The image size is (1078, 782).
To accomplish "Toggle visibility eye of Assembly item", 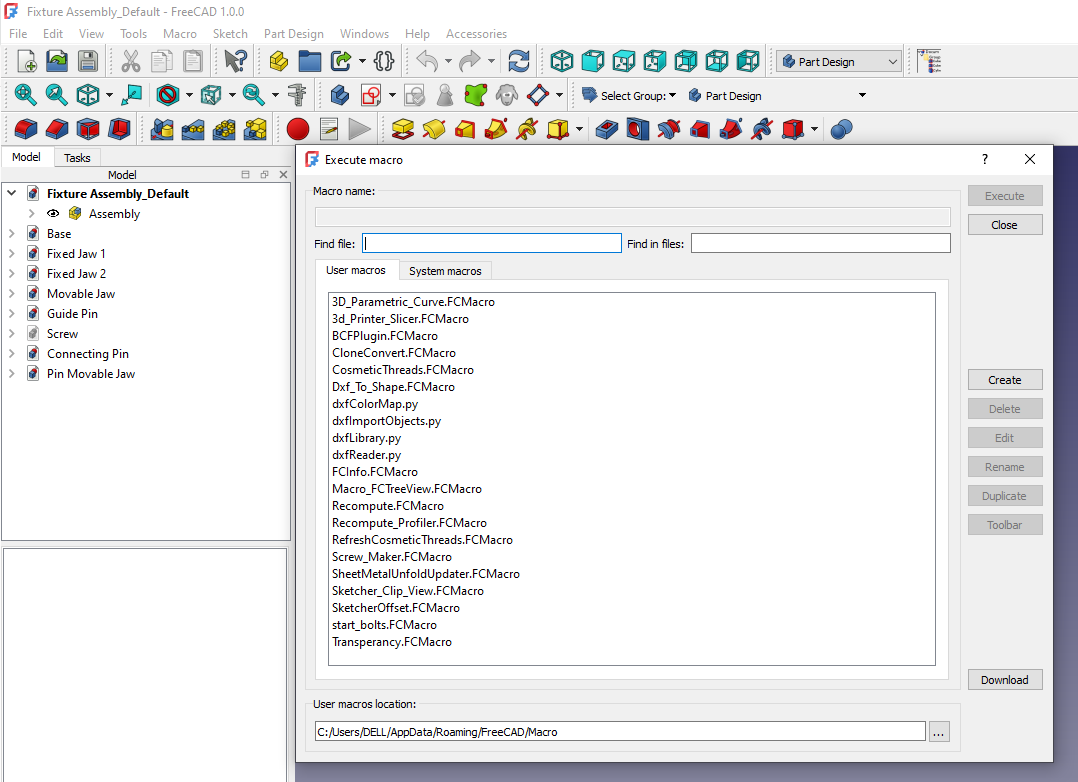I will (x=53, y=214).
